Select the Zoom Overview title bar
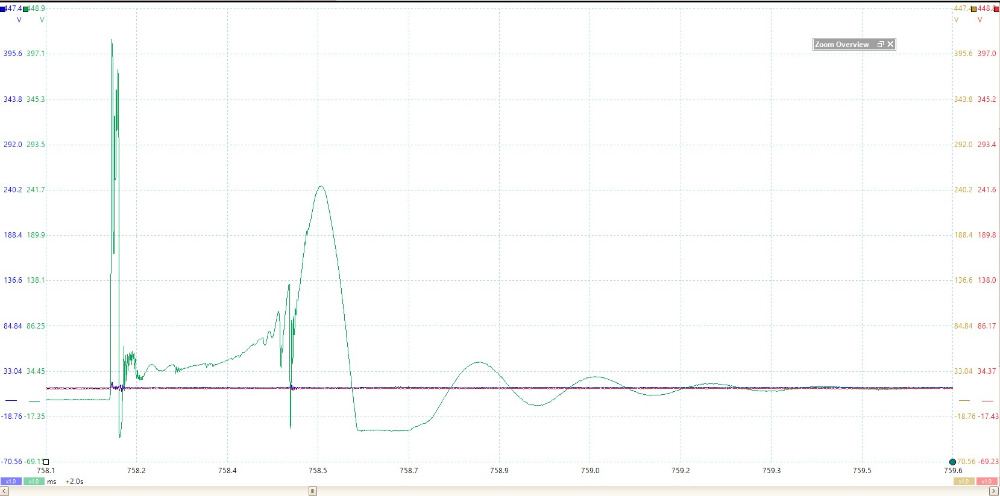This screenshot has width=1000, height=496. coord(842,44)
